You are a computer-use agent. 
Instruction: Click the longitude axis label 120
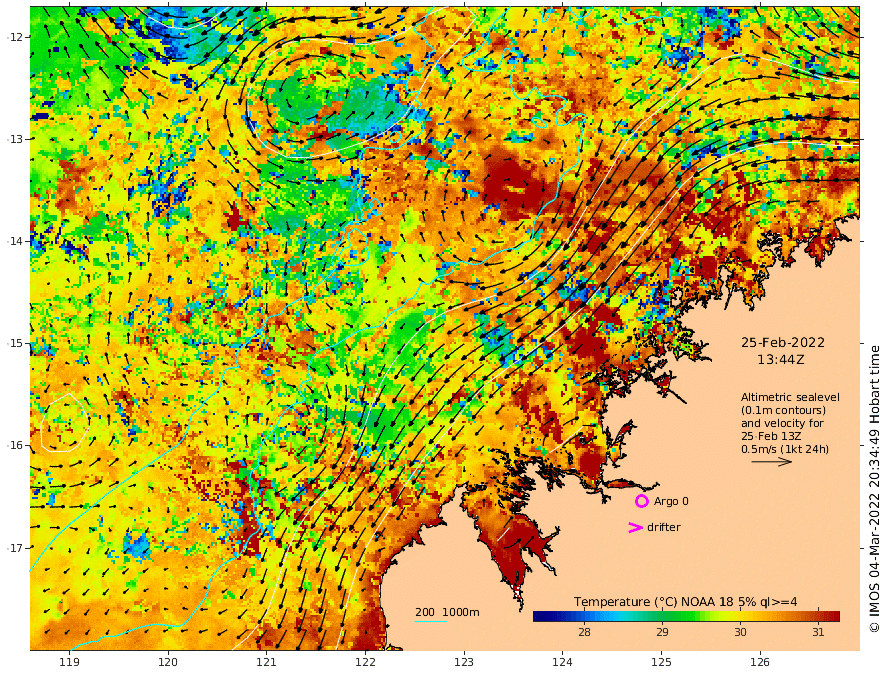(168, 662)
